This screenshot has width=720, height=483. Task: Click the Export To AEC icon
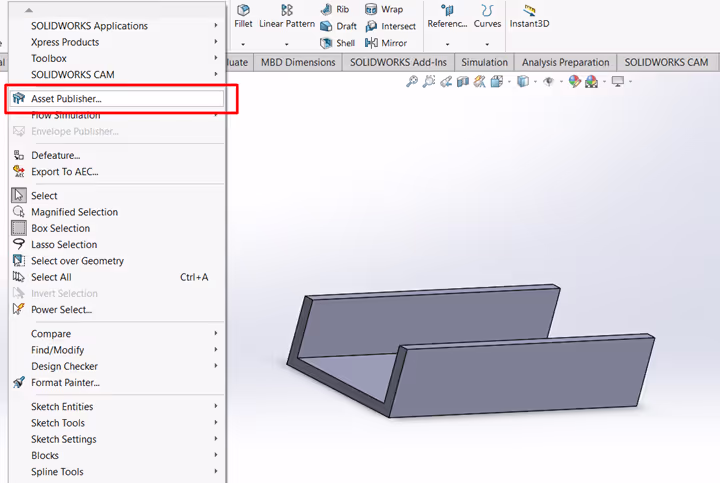pyautogui.click(x=19, y=172)
